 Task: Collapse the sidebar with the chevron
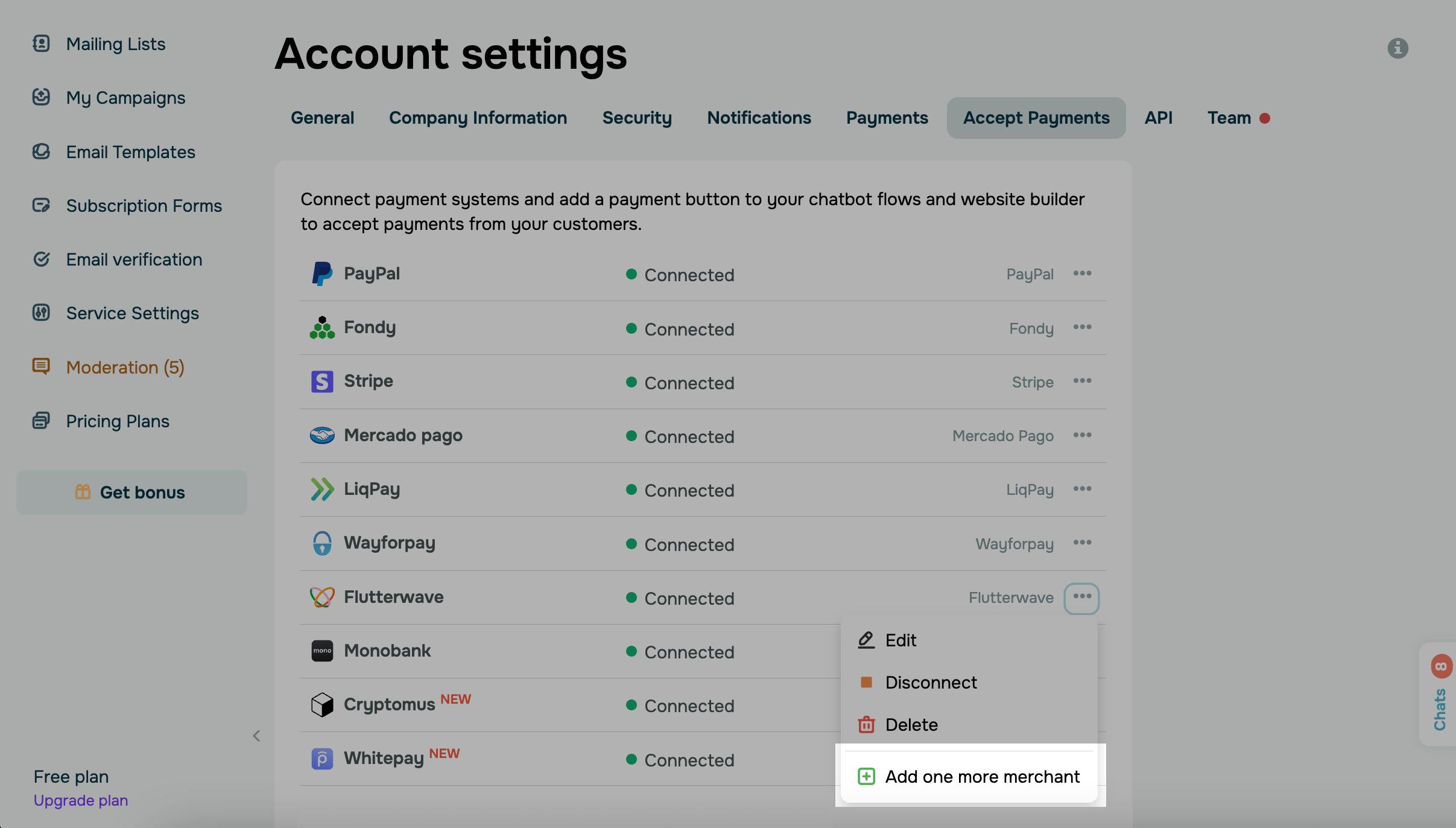click(256, 736)
